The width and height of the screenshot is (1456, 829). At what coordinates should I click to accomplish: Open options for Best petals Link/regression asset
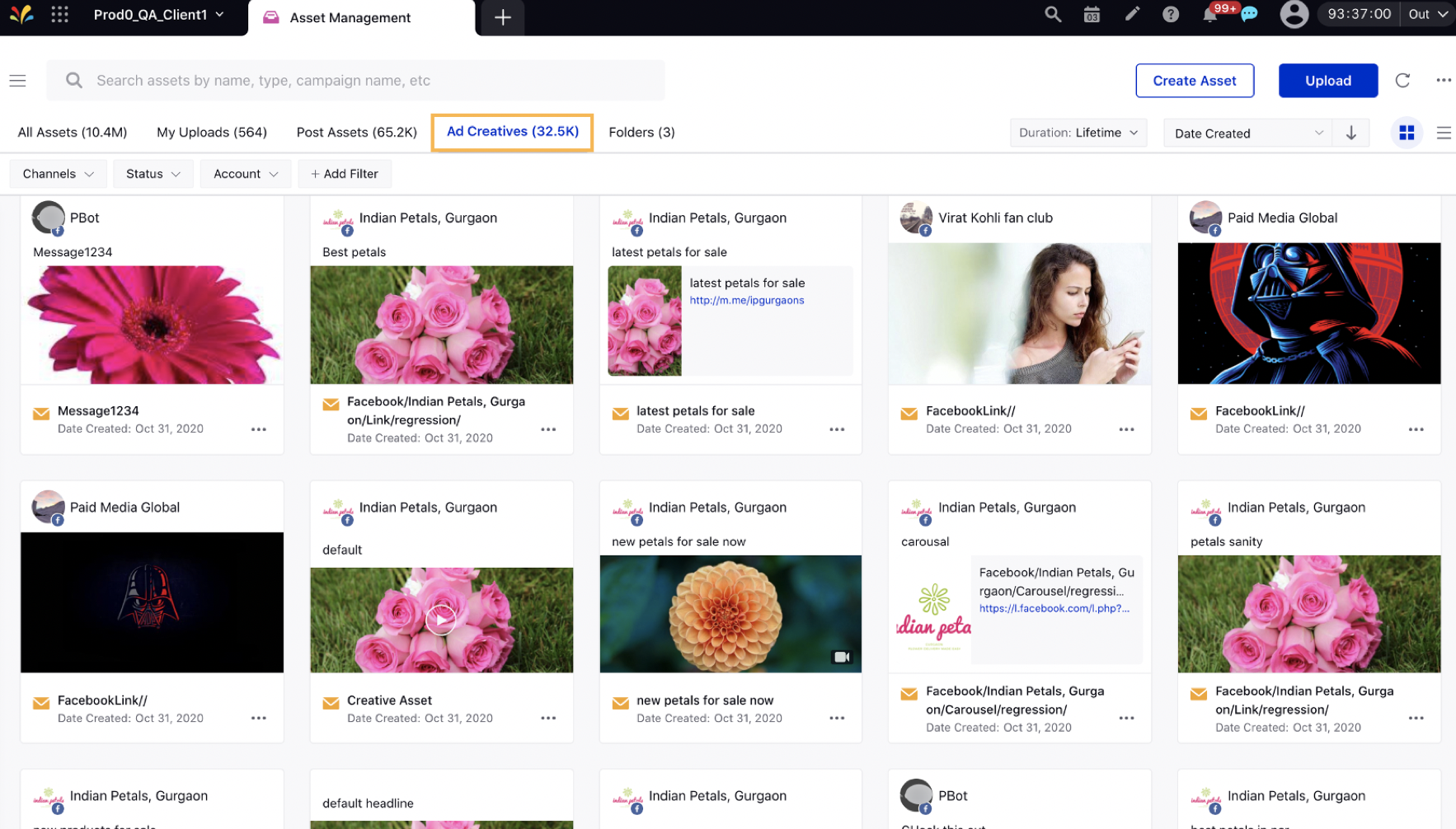(548, 429)
